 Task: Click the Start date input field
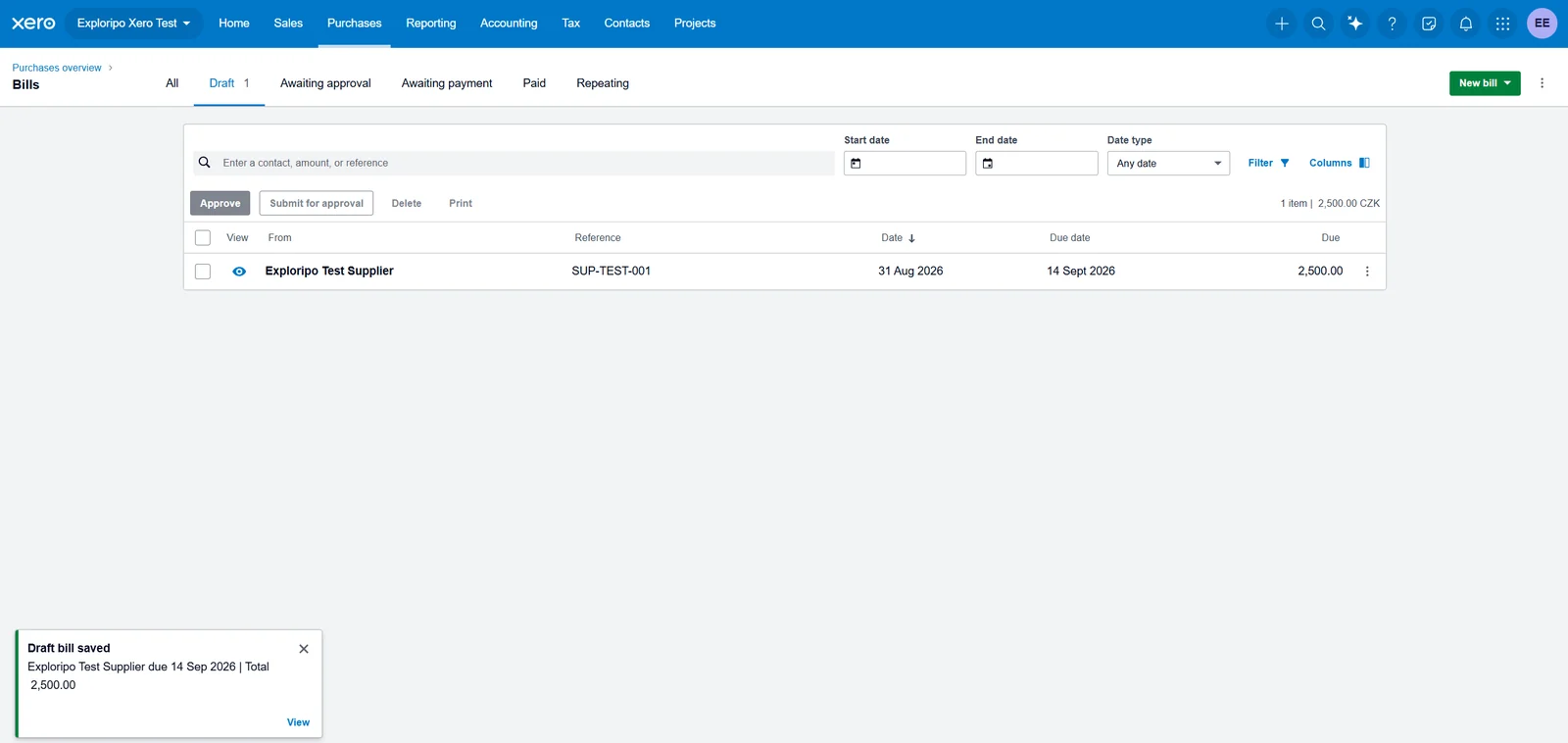click(x=905, y=164)
